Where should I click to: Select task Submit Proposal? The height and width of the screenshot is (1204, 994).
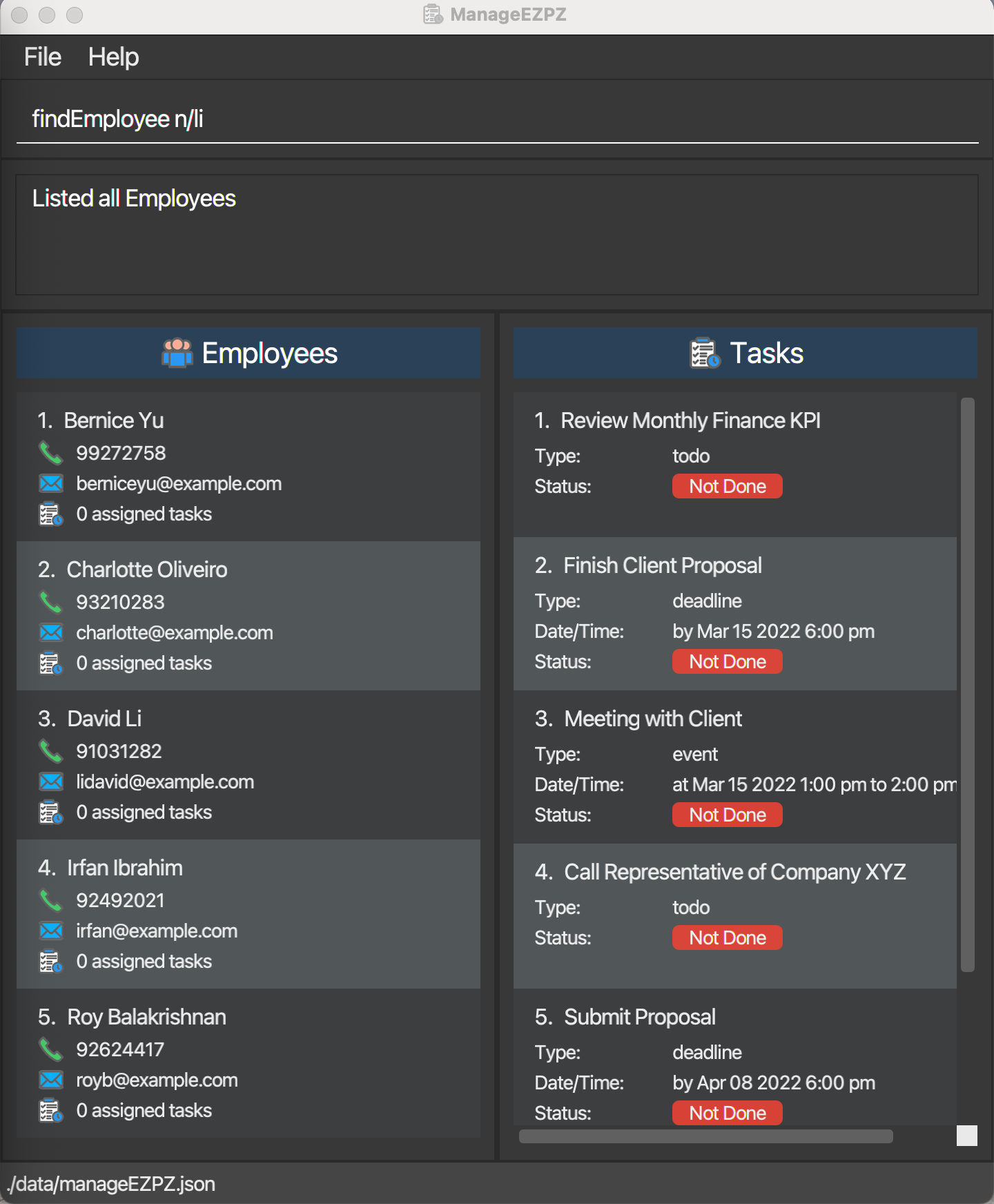(640, 1017)
